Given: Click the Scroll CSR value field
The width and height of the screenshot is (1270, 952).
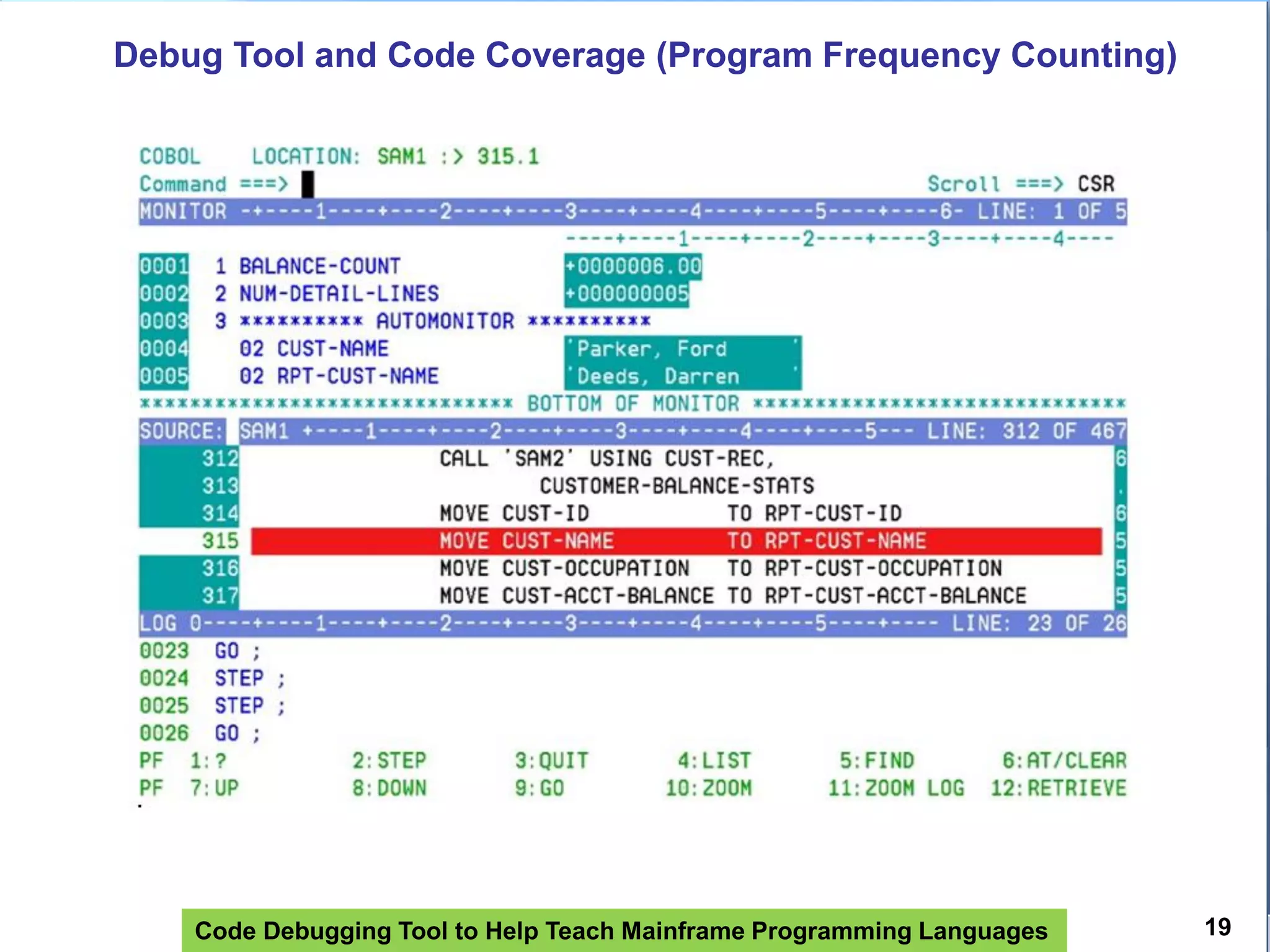Looking at the screenshot, I should pos(1095,184).
